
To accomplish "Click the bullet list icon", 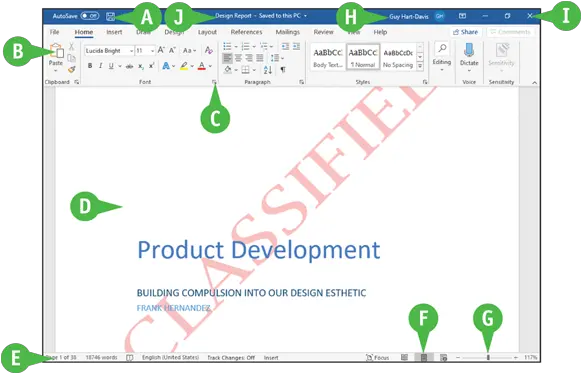I will coord(227,46).
